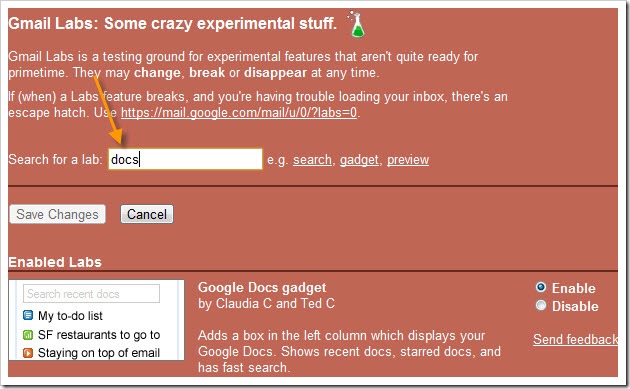Click the 'search' example link
This screenshot has width=630, height=389.
[x=312, y=160]
